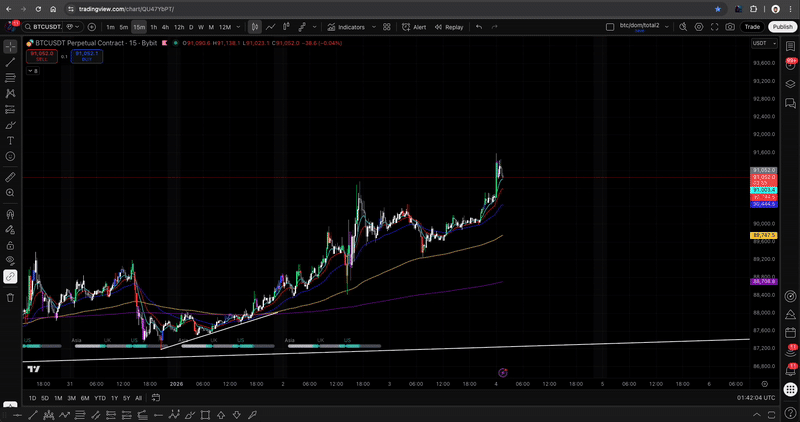This screenshot has width=800, height=422.
Task: Toggle magnet mode for drawings
Action: pyautogui.click(x=10, y=214)
